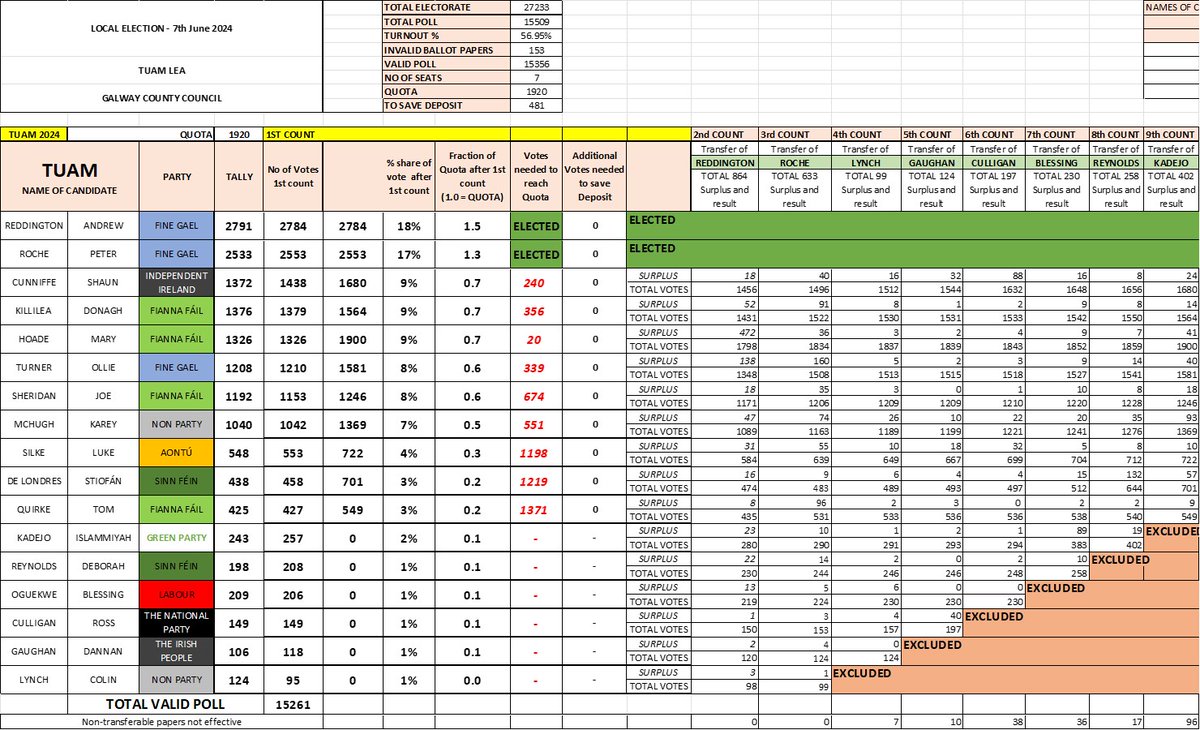
Task: Select the green BLESSING transfer header
Action: (1057, 162)
